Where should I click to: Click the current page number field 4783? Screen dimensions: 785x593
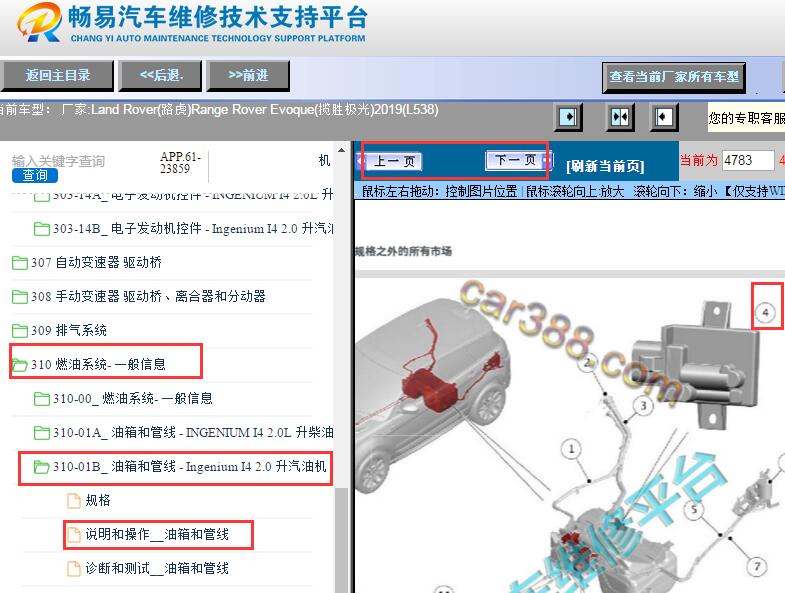(x=748, y=160)
